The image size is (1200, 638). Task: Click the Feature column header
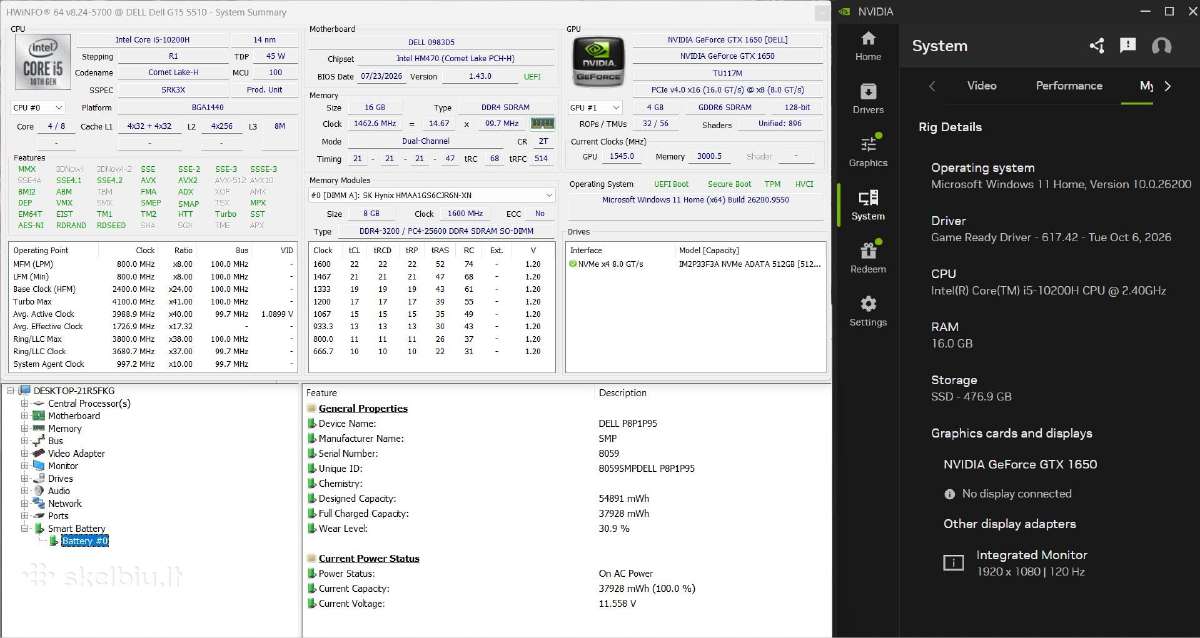(322, 392)
